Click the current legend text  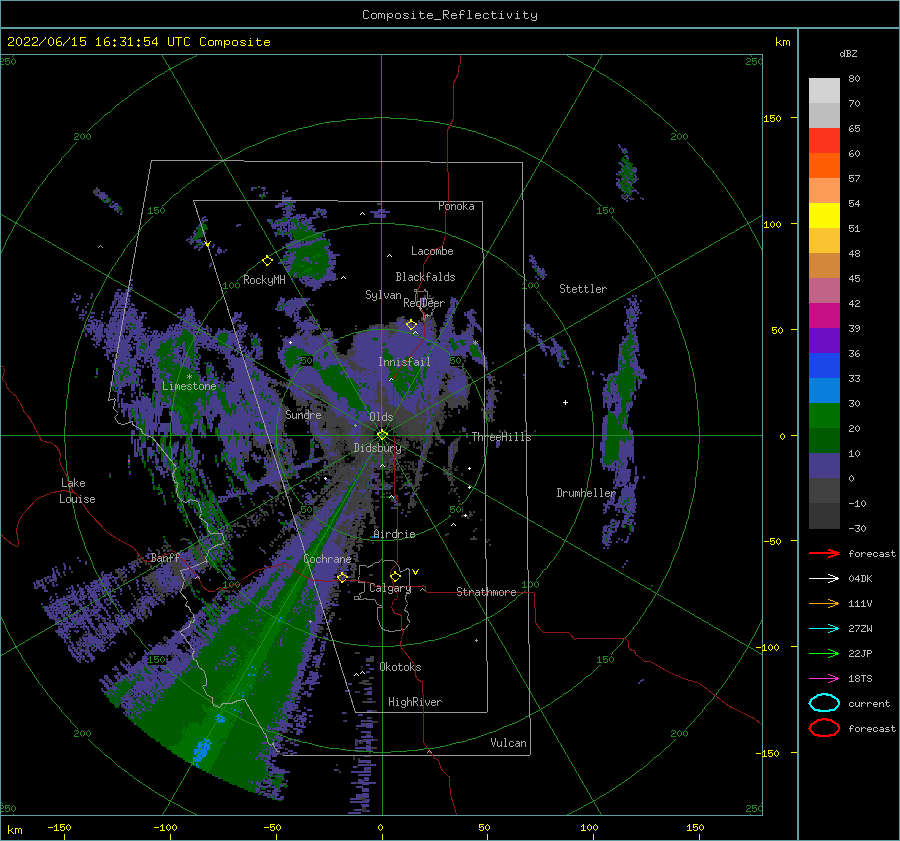coord(869,703)
